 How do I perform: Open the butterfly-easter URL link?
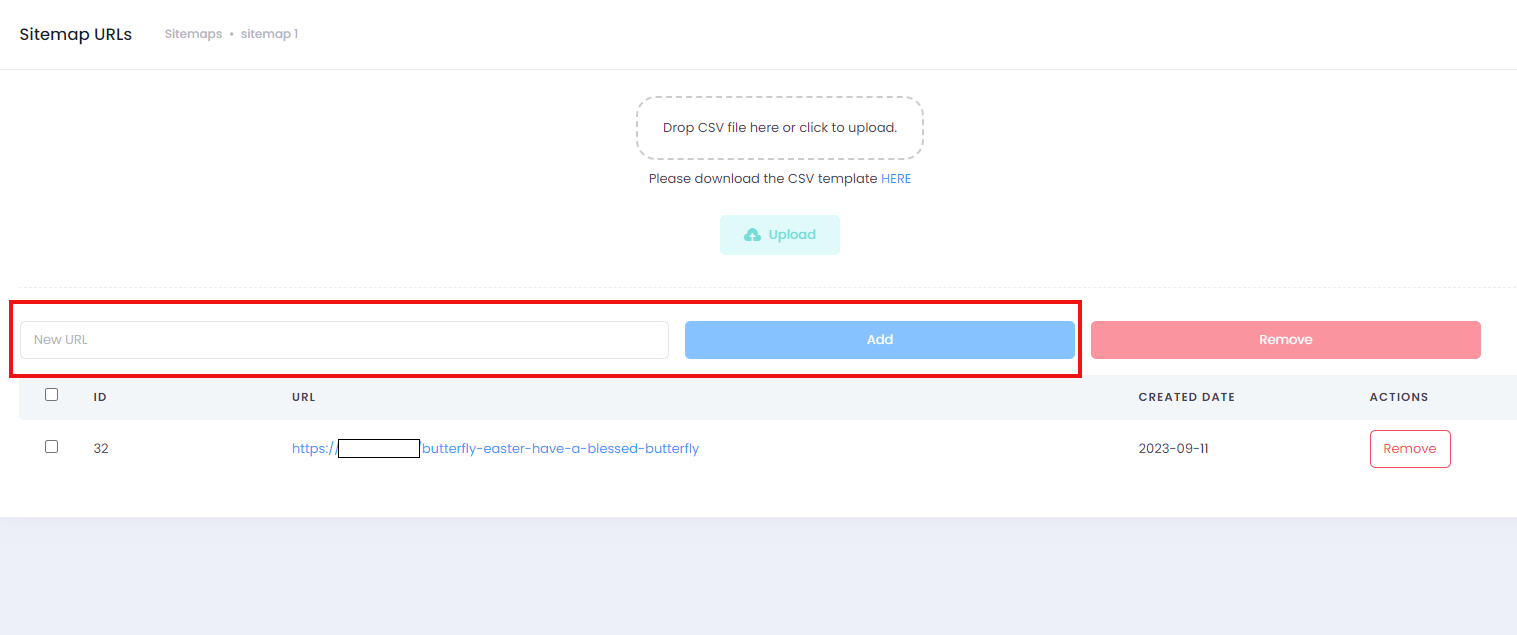click(x=495, y=449)
